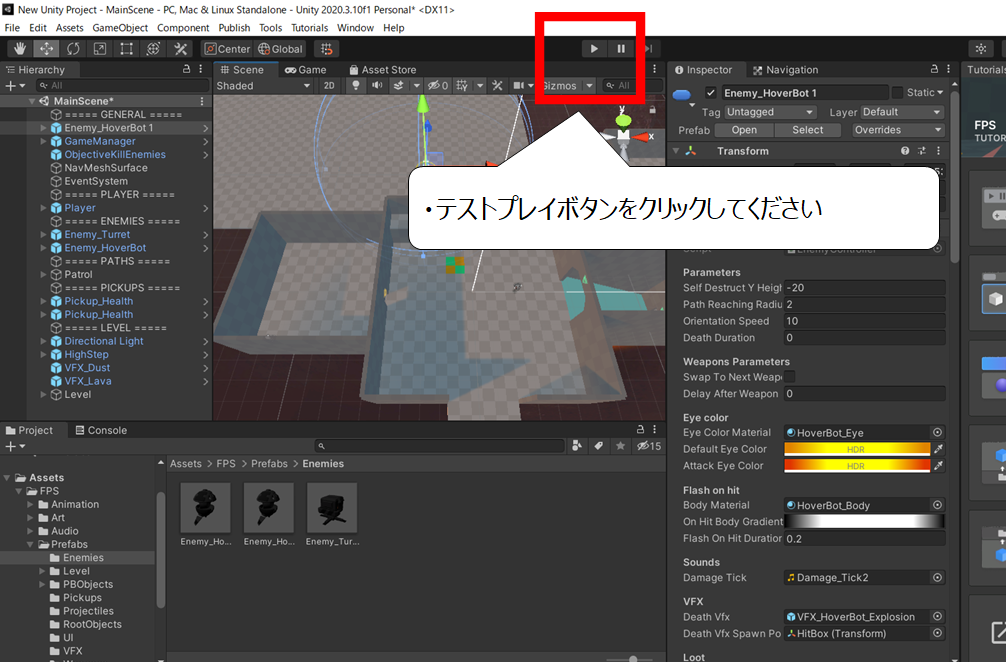
Task: Open the Transform component three-dot menu
Action: pos(938,151)
